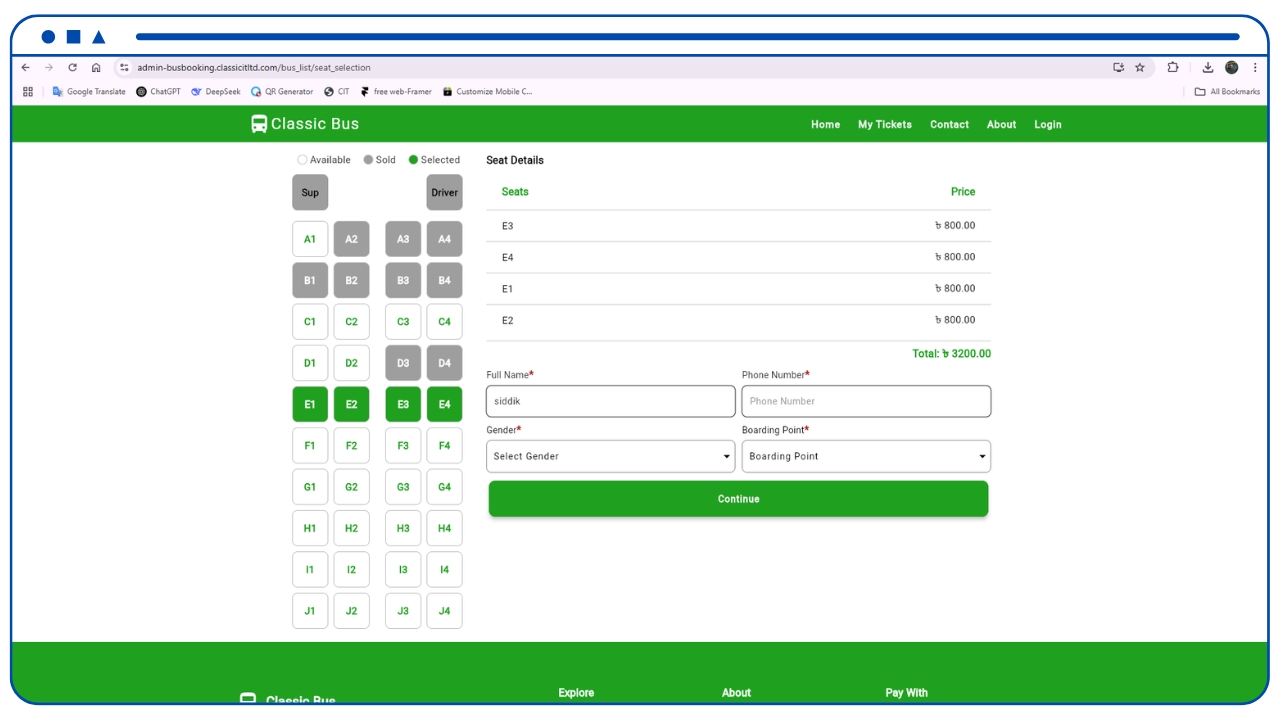Select available seat I3
Image resolution: width=1280 pixels, height=720 pixels.
403,570
